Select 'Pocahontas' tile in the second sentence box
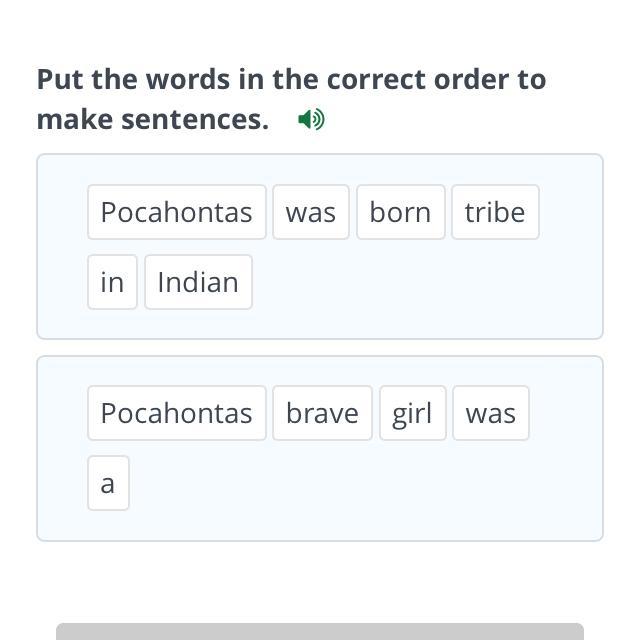Image resolution: width=640 pixels, height=640 pixels. tap(177, 413)
